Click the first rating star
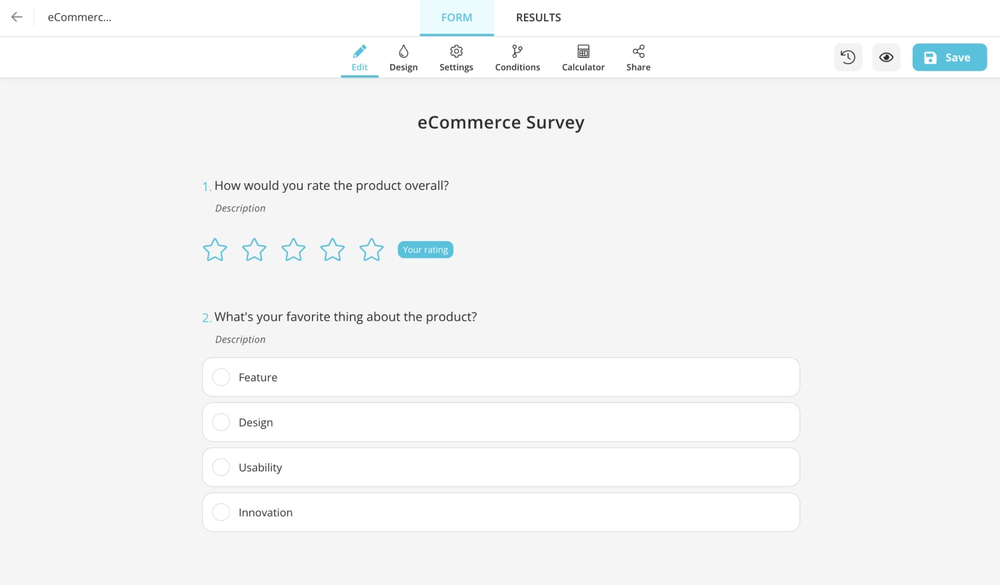 [215, 250]
